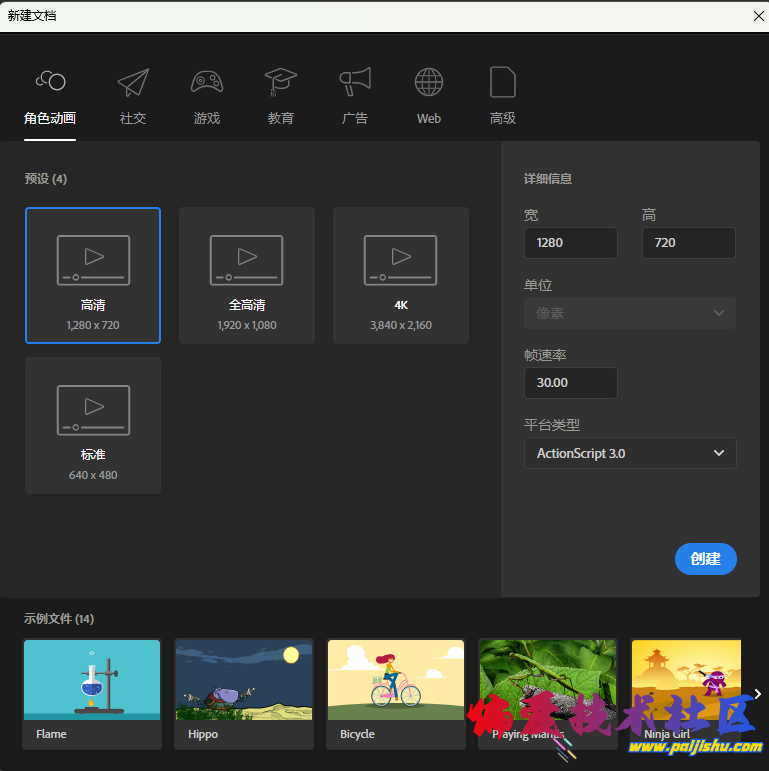The height and width of the screenshot is (771, 769).
Task: Select the 标准 640 x 480 preset
Action: coord(93,425)
